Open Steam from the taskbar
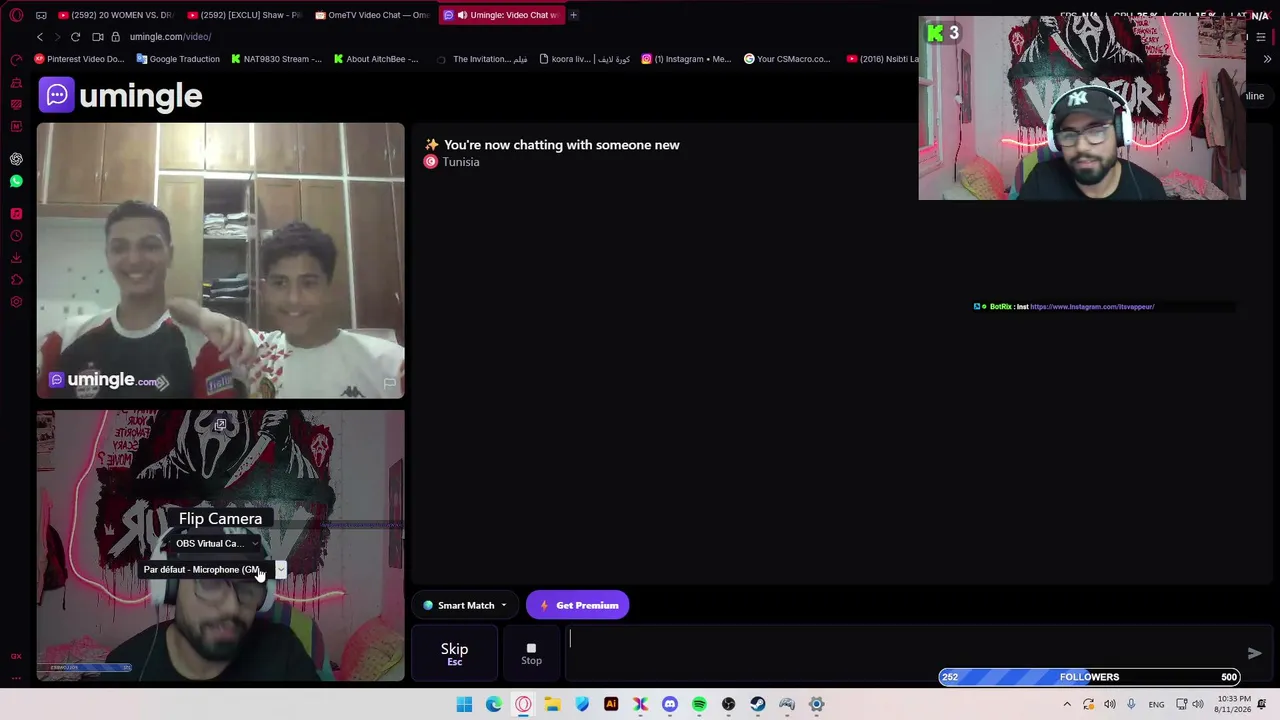The image size is (1280, 720). click(758, 704)
